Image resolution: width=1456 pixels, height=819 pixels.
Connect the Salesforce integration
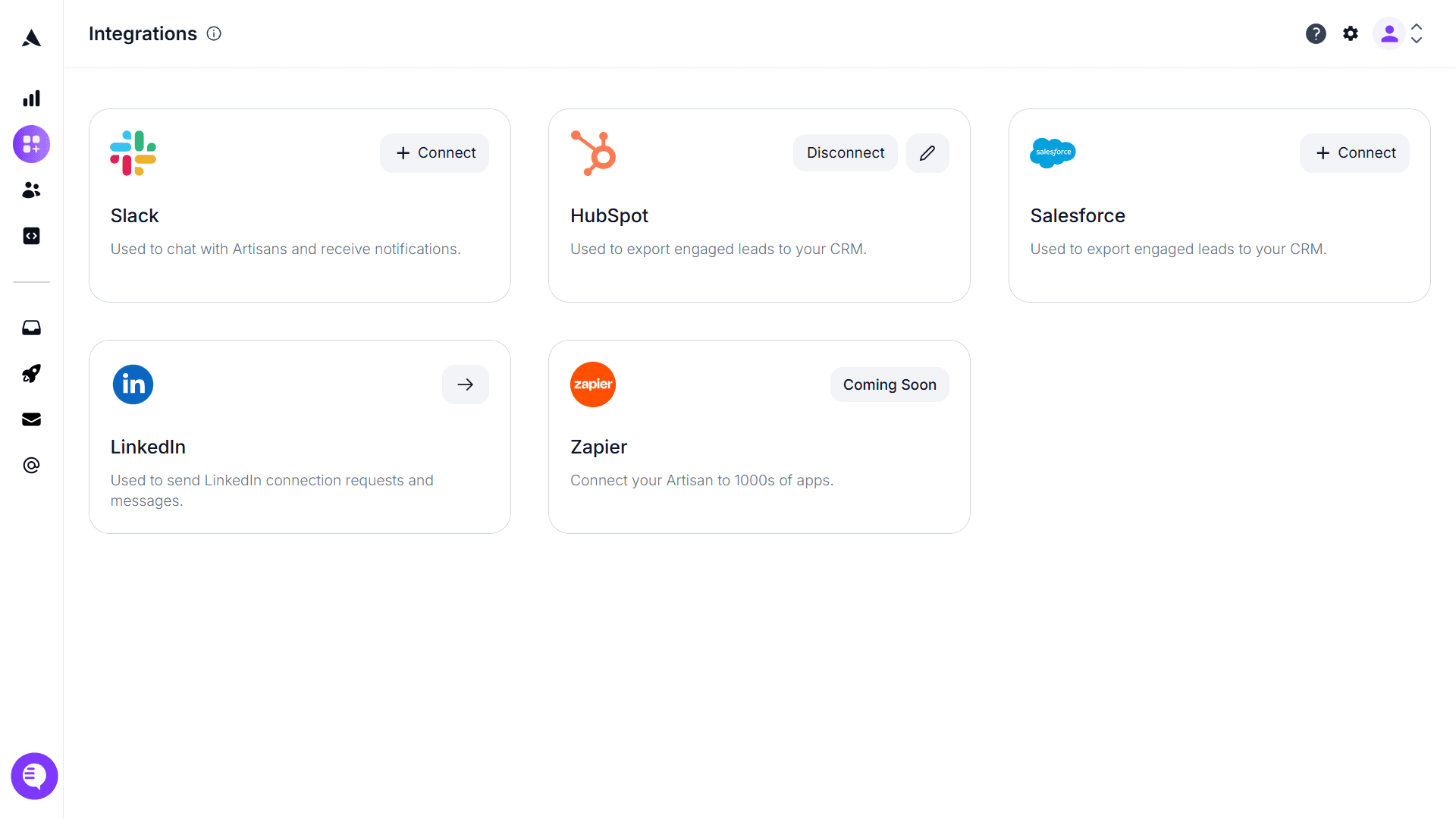[x=1354, y=153]
